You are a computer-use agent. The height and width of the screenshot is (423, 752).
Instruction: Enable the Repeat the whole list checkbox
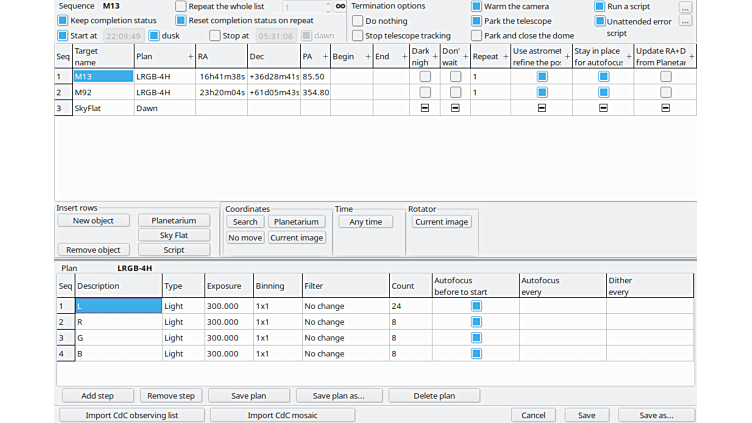coord(180,6)
